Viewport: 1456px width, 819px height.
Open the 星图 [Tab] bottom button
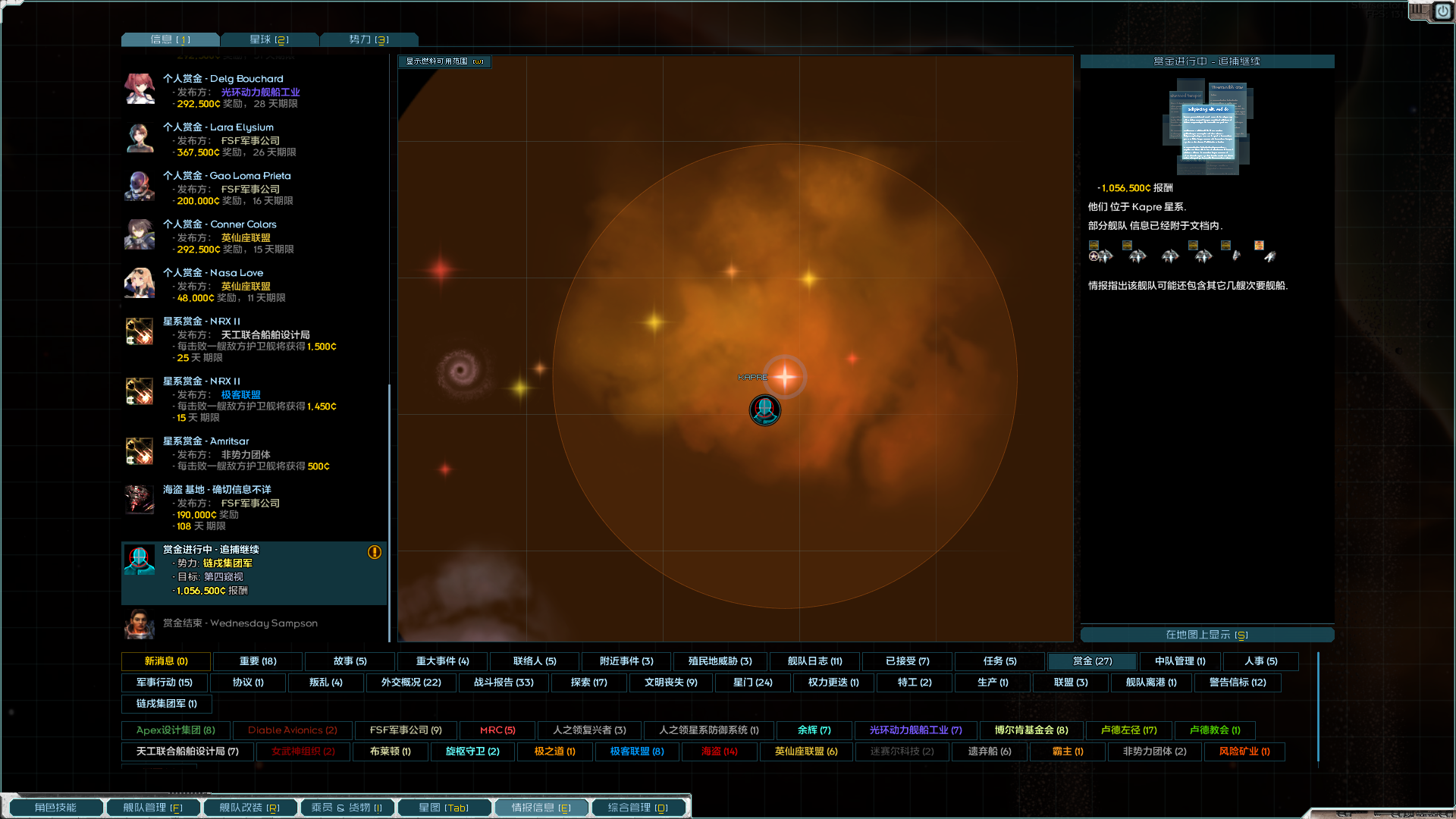(x=444, y=808)
